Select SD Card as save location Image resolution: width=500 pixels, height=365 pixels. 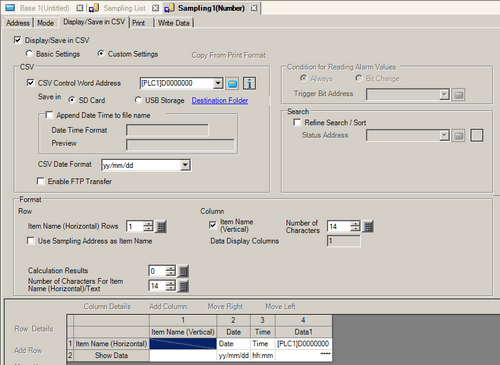[x=71, y=100]
